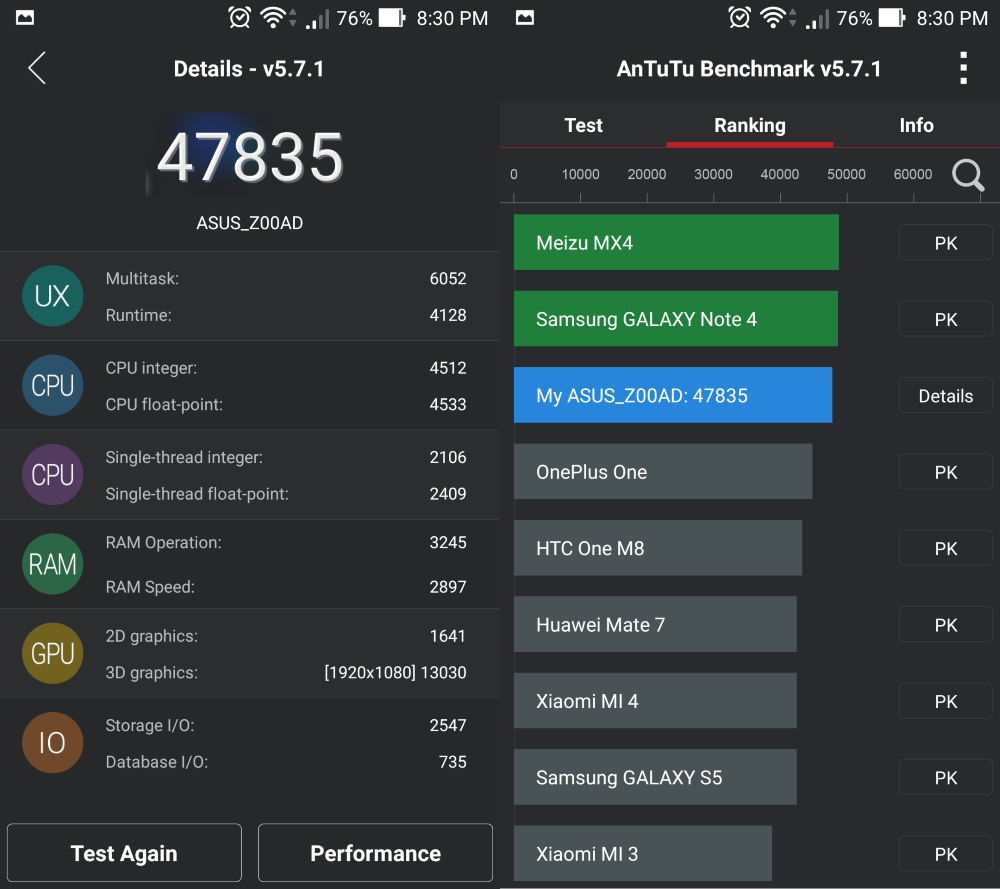Screen dimensions: 1000x889
Task: Click PK next to HTC One M8
Action: click(x=946, y=548)
